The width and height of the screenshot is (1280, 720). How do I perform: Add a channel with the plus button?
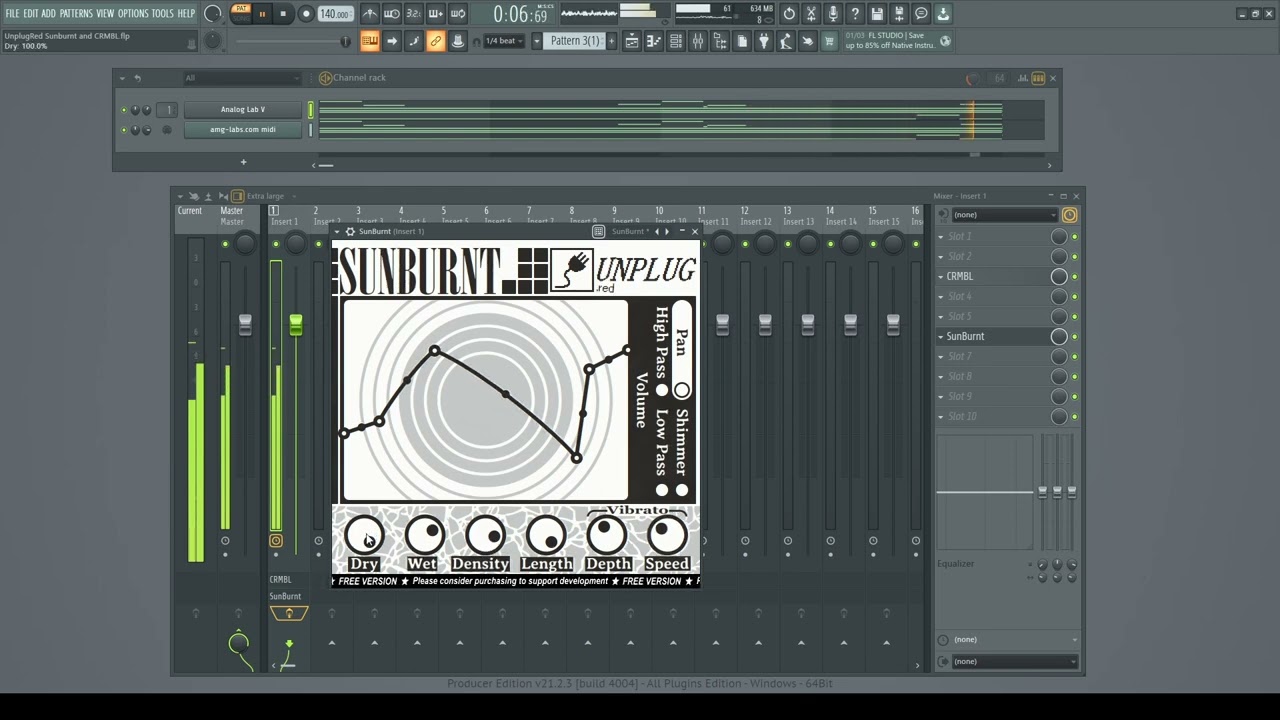tap(243, 162)
